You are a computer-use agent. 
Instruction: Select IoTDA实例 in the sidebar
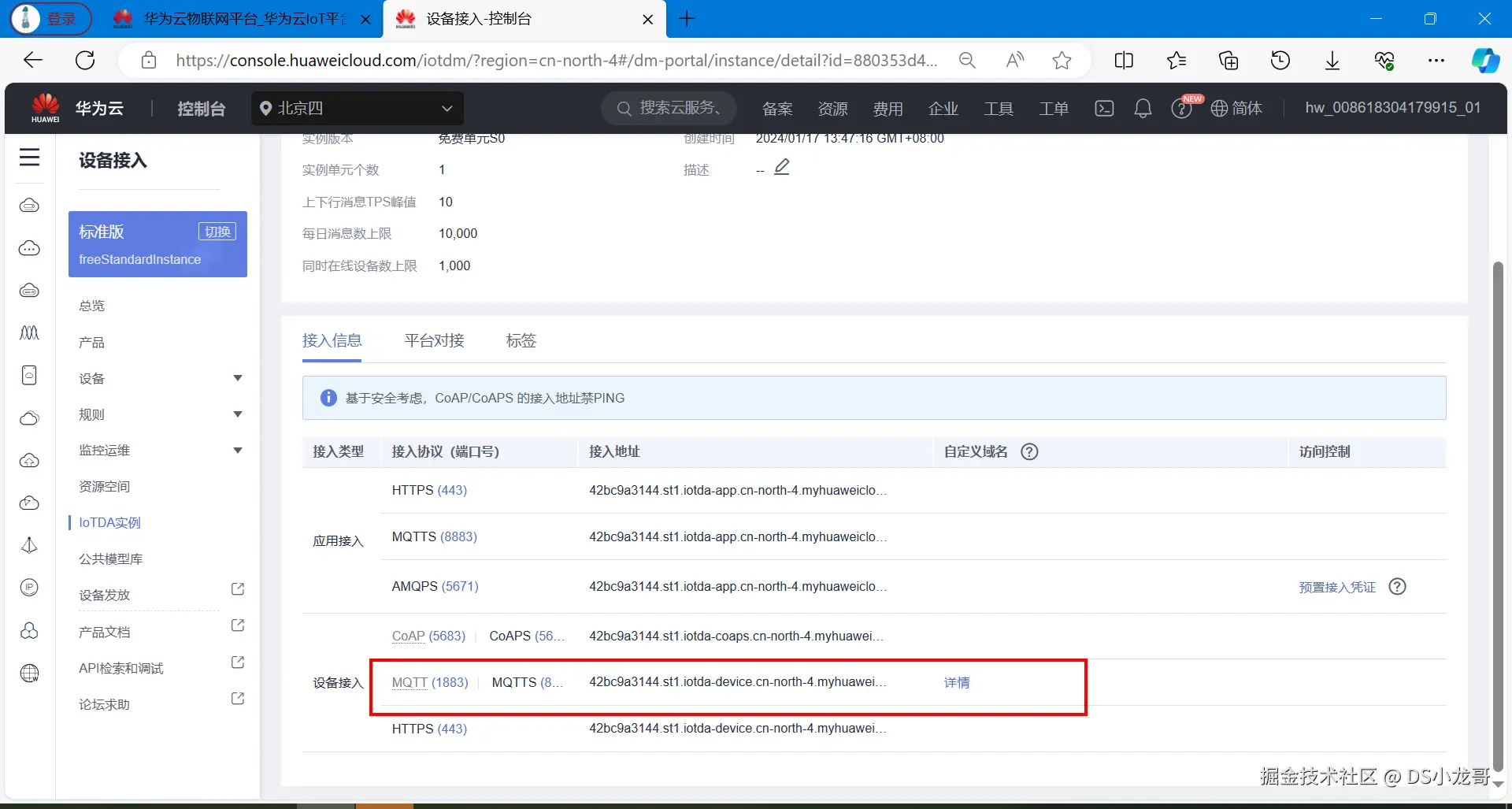coord(110,522)
